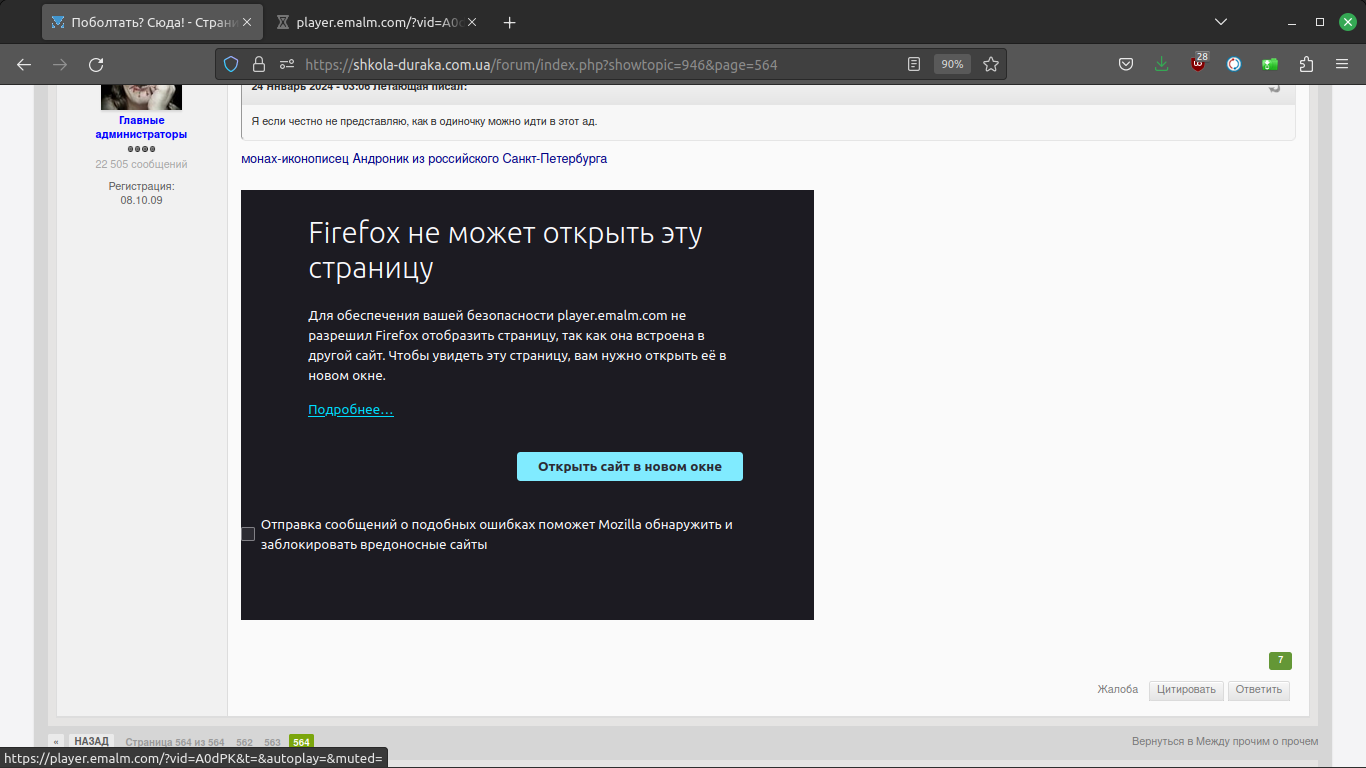Open the Подробнее… link

pos(351,410)
